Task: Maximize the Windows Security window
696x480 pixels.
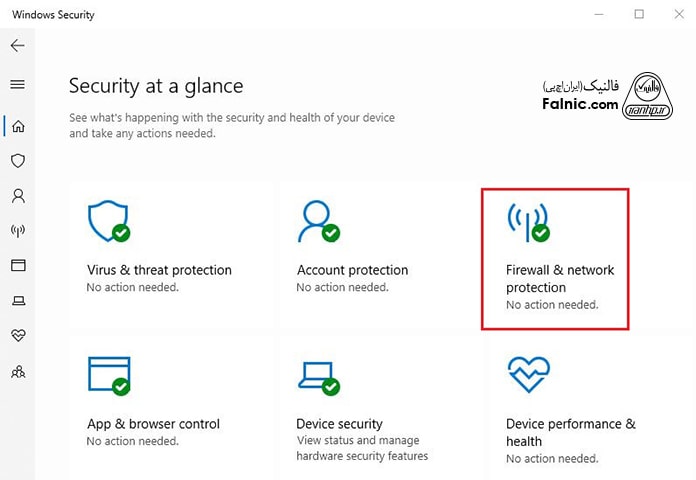Action: click(x=639, y=14)
